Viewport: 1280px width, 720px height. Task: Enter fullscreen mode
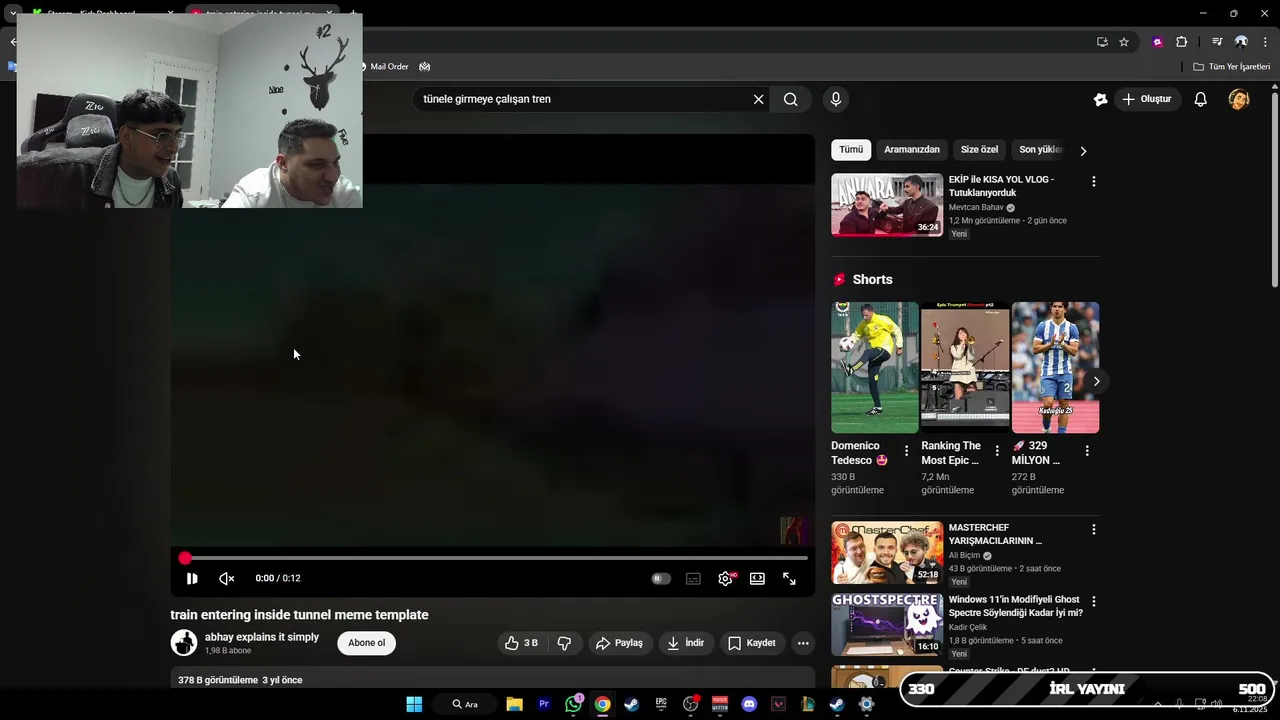pos(789,578)
